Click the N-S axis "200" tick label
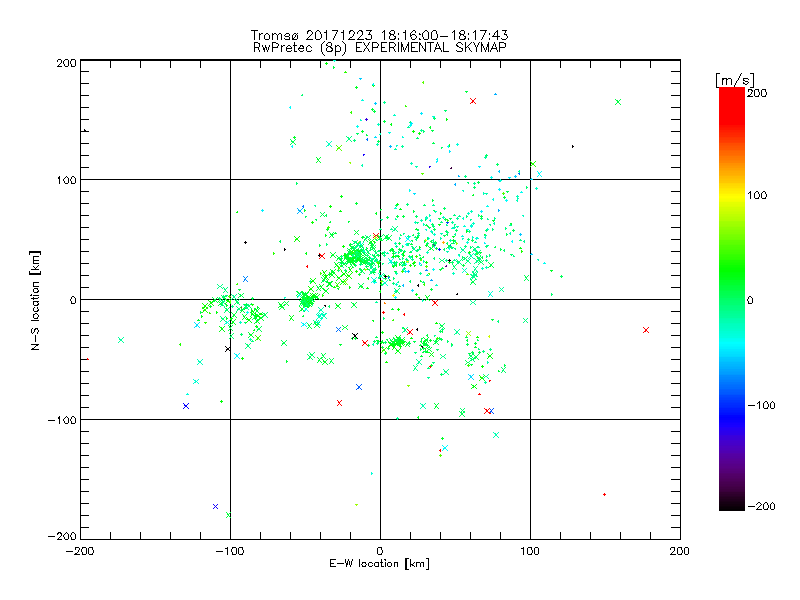The width and height of the screenshot is (800, 600). point(66,63)
